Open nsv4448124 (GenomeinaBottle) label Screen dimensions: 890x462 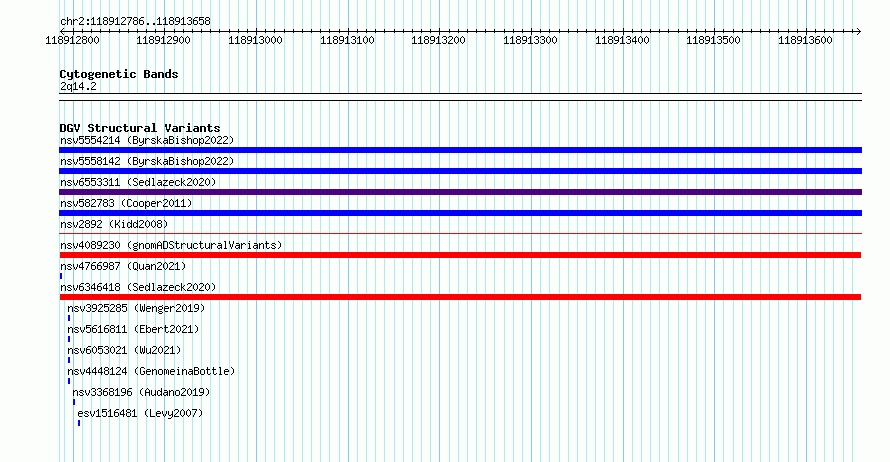pyautogui.click(x=151, y=371)
